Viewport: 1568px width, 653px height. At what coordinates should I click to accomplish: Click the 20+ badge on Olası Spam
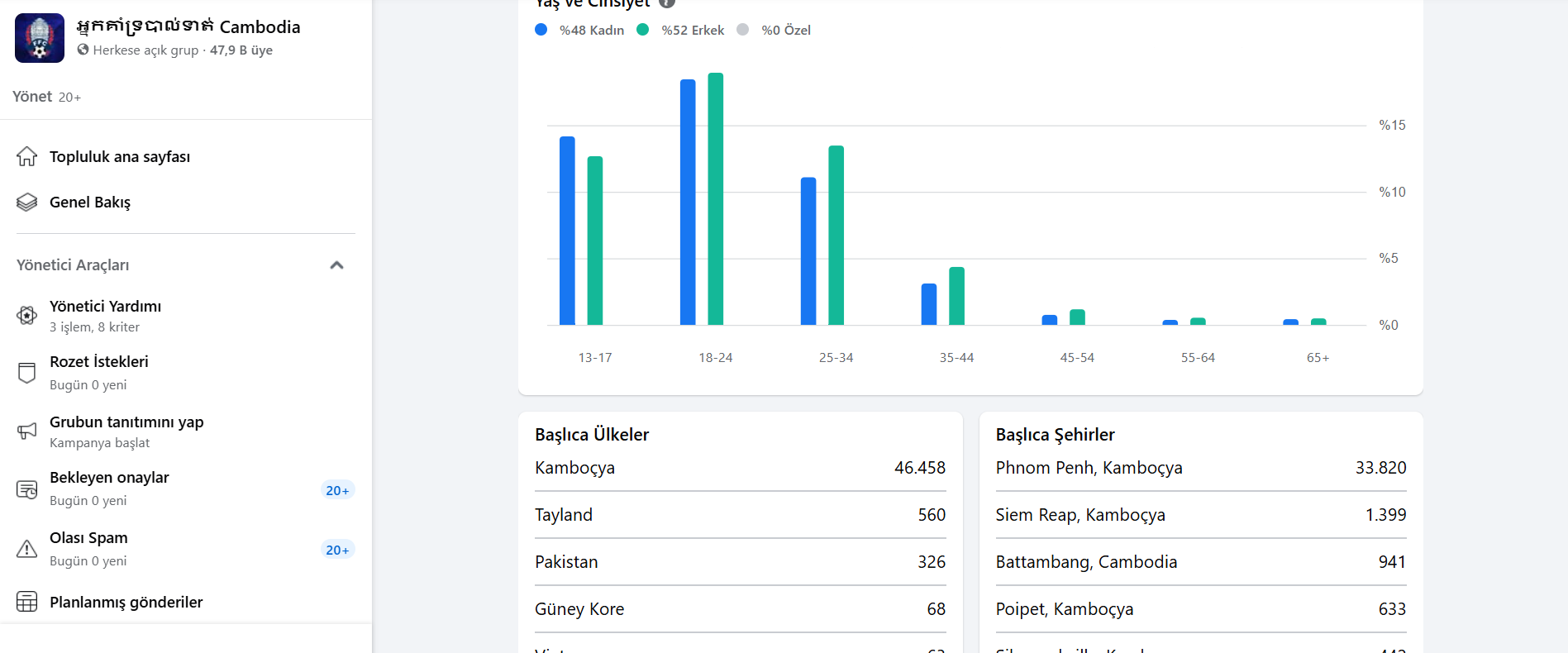point(337,550)
